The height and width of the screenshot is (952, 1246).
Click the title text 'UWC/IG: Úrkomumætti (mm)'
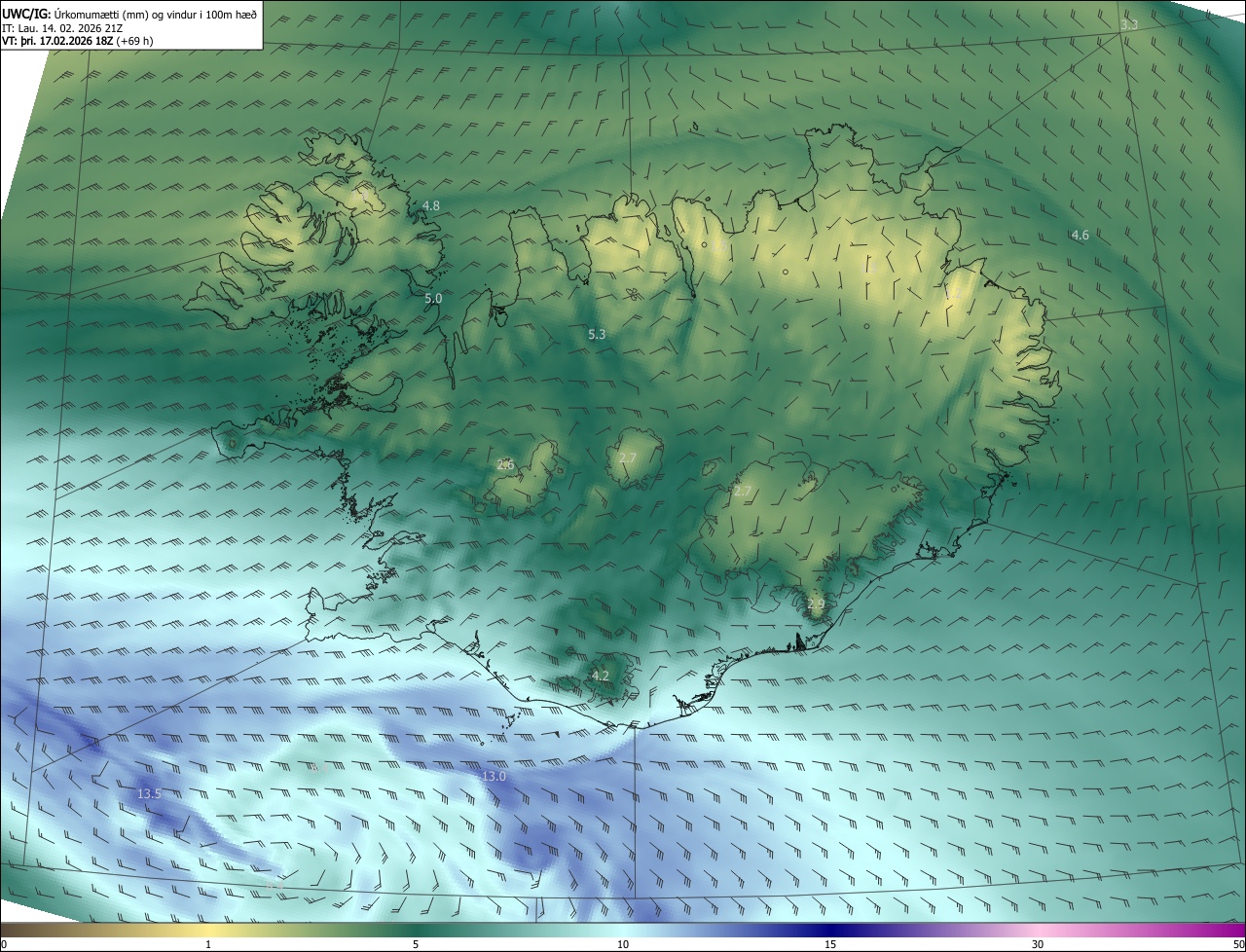[x=73, y=14]
